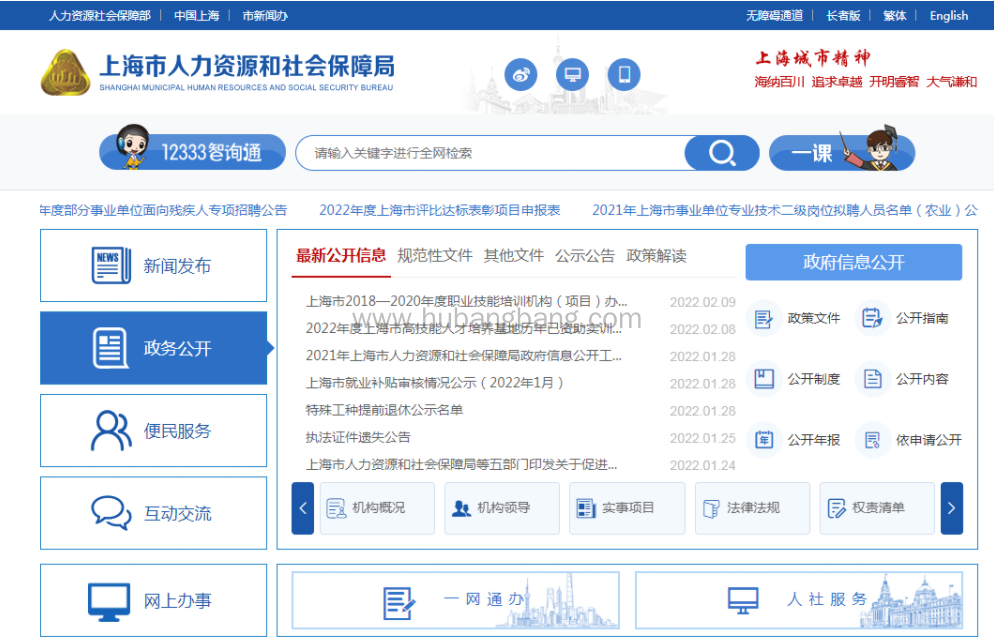Click the mobile phone version icon

tap(624, 74)
